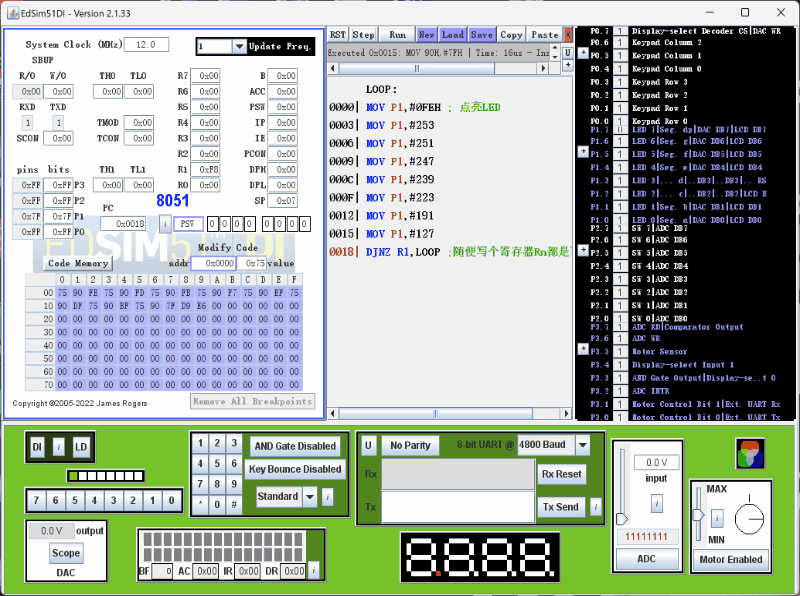Toggle switch 6 in the switch bank
The height and width of the screenshot is (596, 800).
coord(56,501)
